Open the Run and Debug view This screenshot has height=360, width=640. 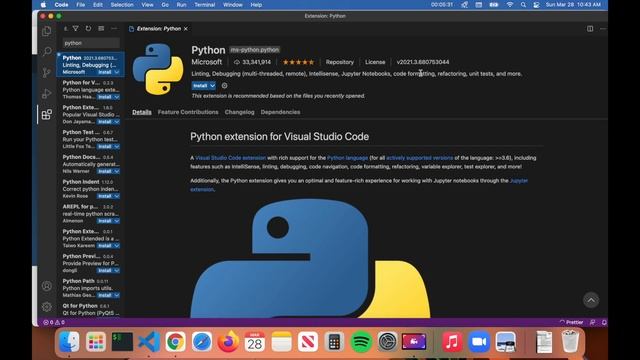click(47, 93)
